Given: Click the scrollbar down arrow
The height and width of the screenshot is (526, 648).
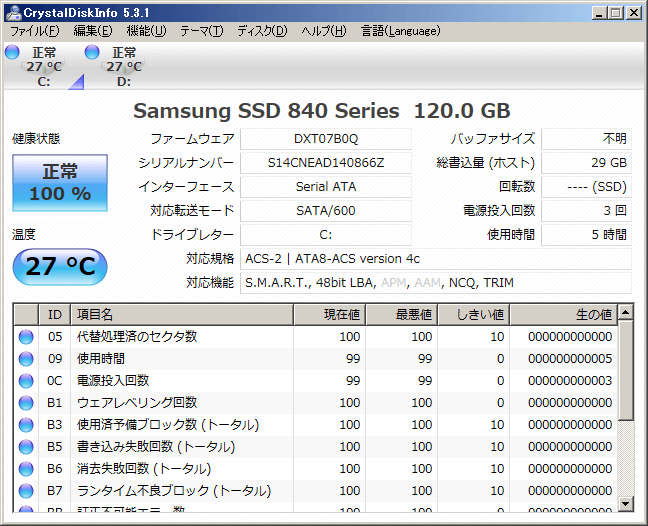Looking at the screenshot, I should coord(626,503).
